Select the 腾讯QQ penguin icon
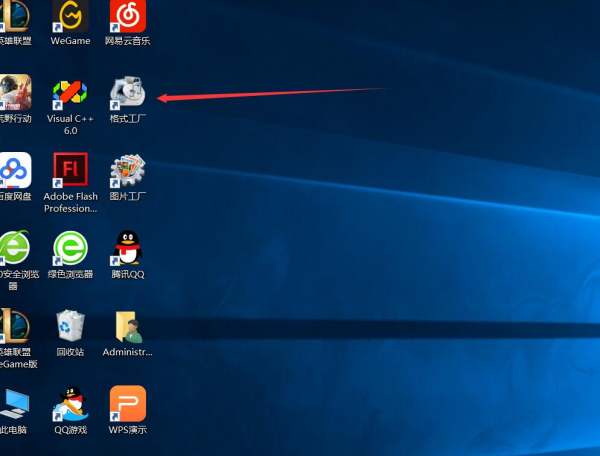Viewport: 600px width, 456px height. click(128, 248)
